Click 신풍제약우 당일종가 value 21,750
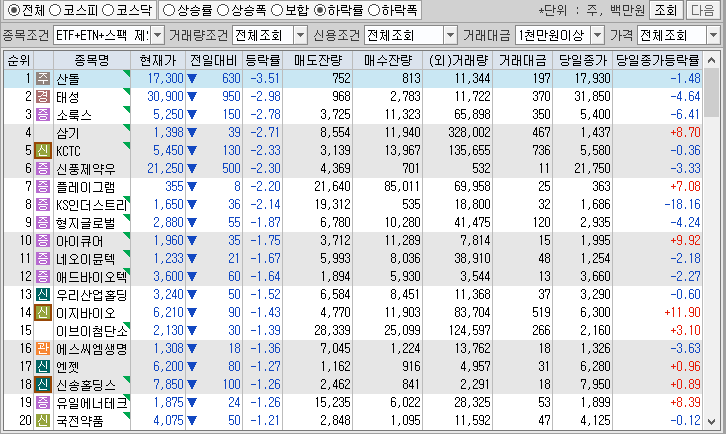Screen dimensions: 726x434 pos(592,169)
